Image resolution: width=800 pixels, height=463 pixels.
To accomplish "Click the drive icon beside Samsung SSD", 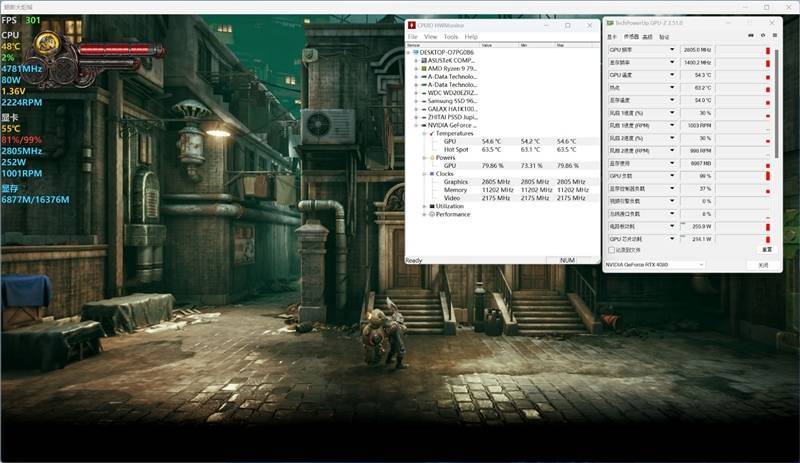I will [423, 101].
